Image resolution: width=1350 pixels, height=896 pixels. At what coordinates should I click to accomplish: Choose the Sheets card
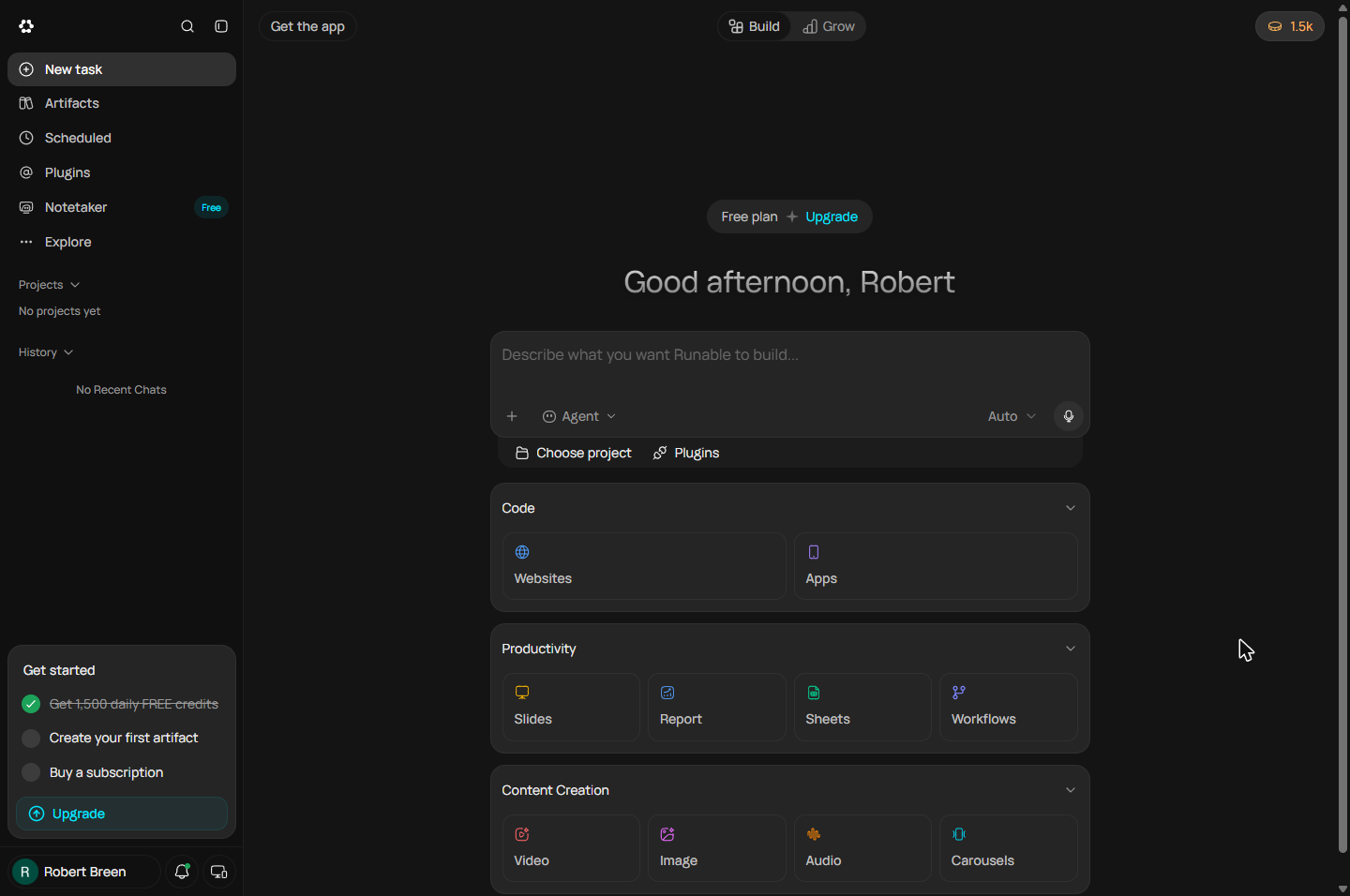click(x=862, y=707)
